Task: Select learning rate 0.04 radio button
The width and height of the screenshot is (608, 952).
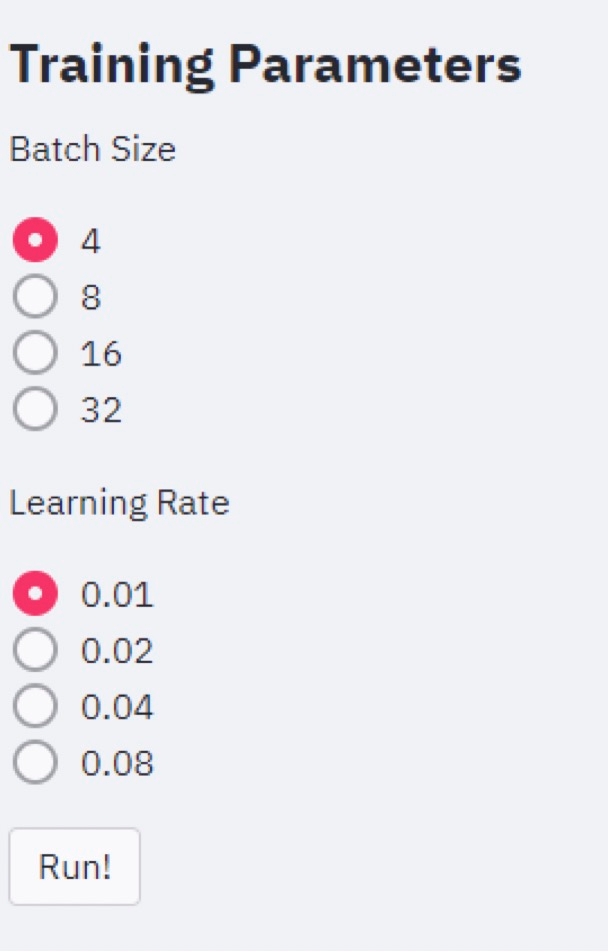Action: [36, 707]
